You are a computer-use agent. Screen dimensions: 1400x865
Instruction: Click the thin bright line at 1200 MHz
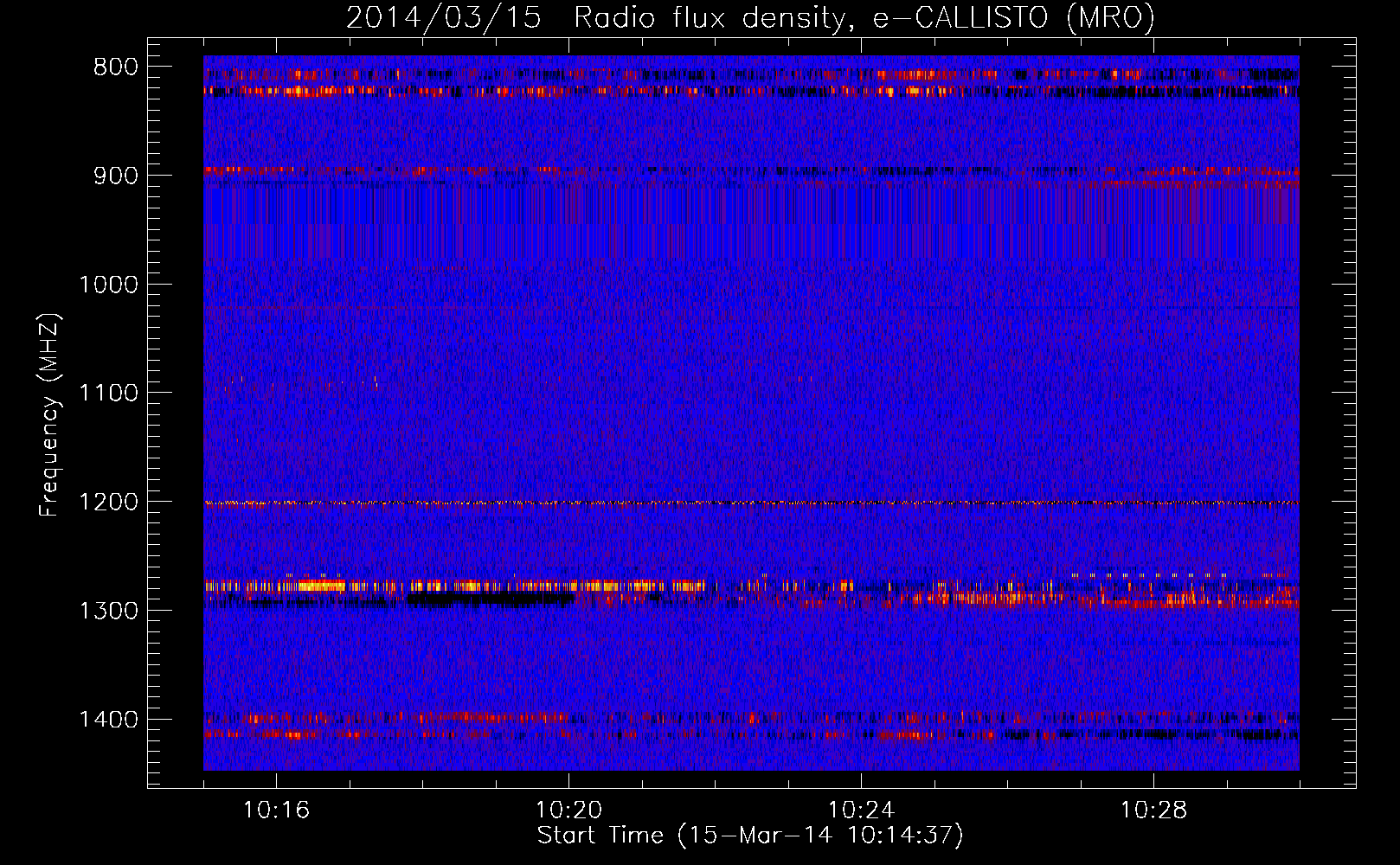pos(751,503)
